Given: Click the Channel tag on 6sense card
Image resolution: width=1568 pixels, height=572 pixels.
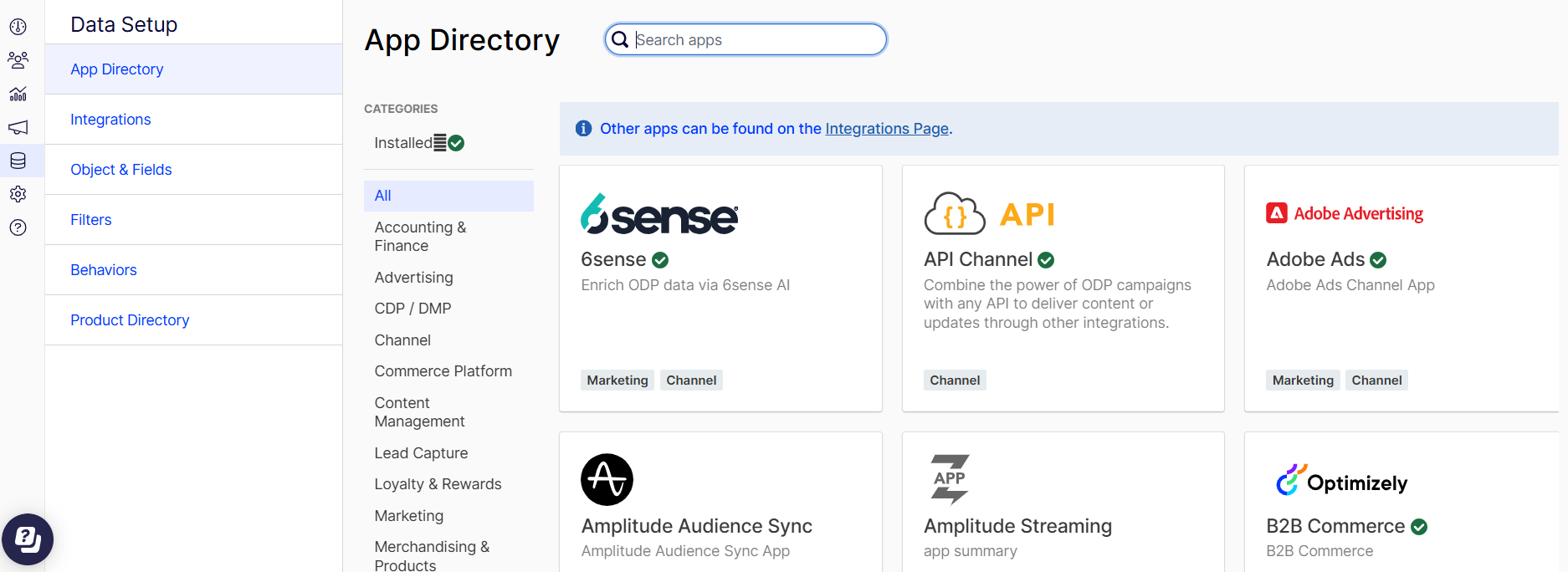Looking at the screenshot, I should point(691,380).
